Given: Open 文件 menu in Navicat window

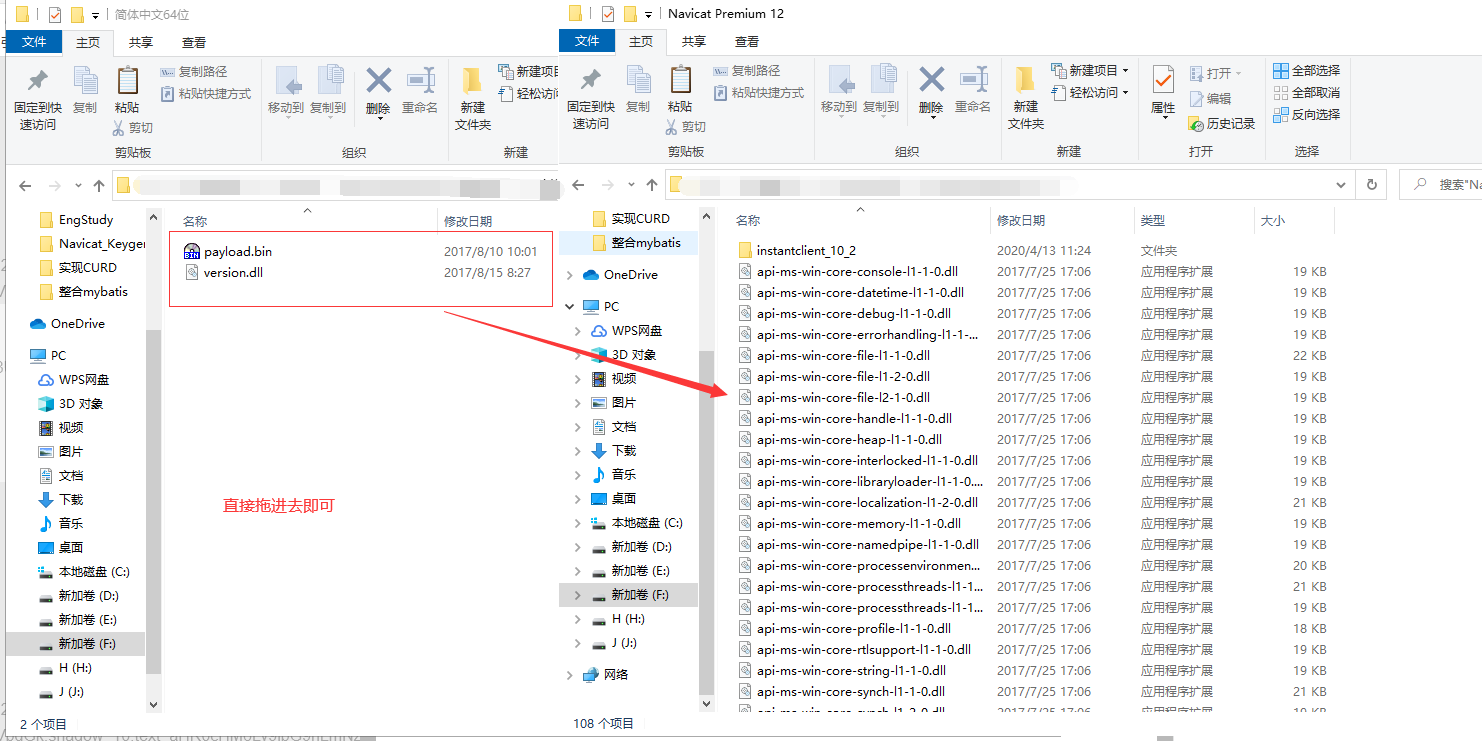Looking at the screenshot, I should pyautogui.click(x=587, y=41).
